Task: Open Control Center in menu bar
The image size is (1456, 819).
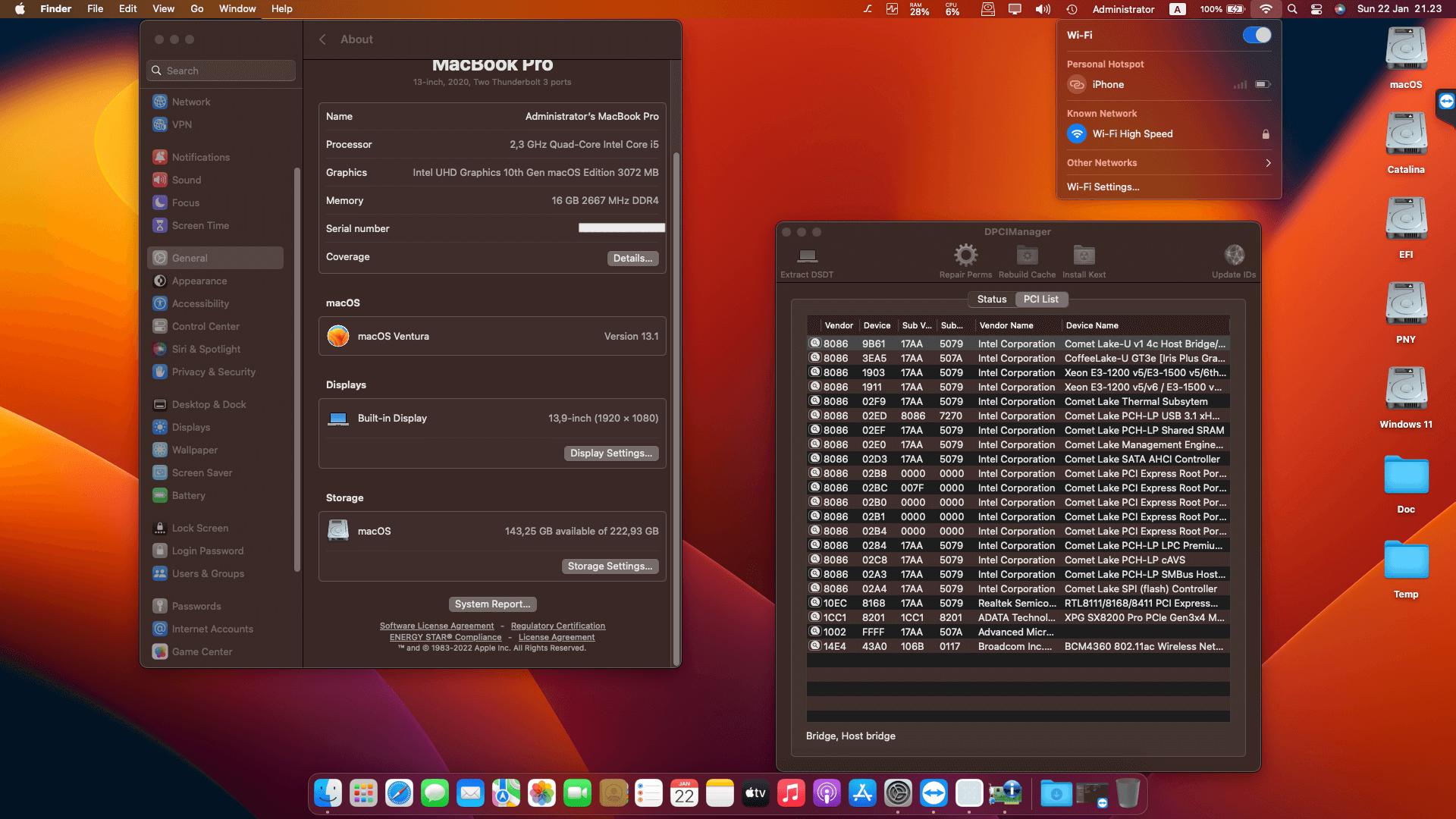Action: coord(1316,9)
